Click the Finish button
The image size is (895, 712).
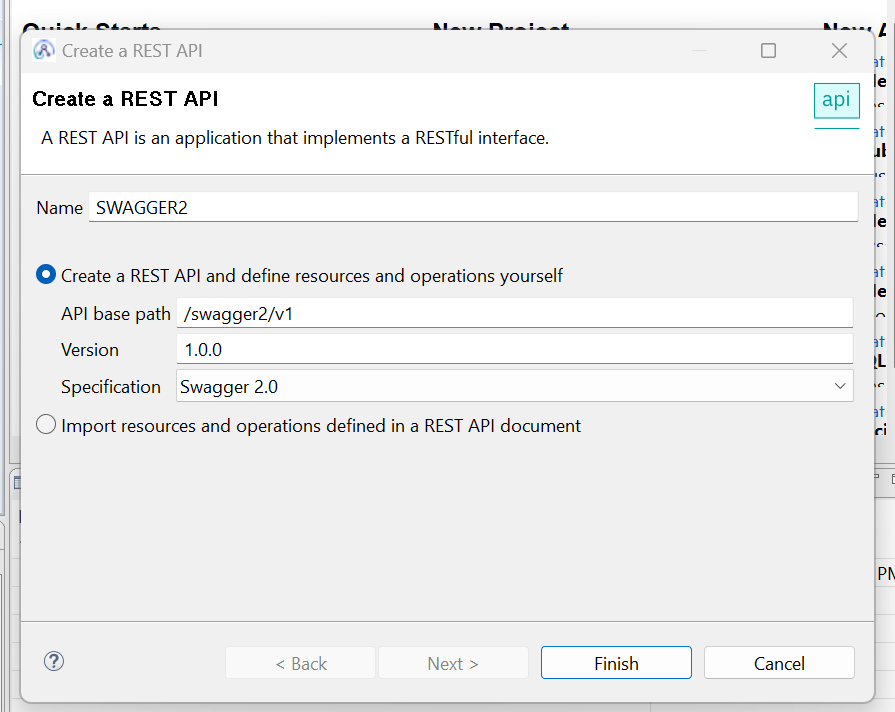(615, 662)
